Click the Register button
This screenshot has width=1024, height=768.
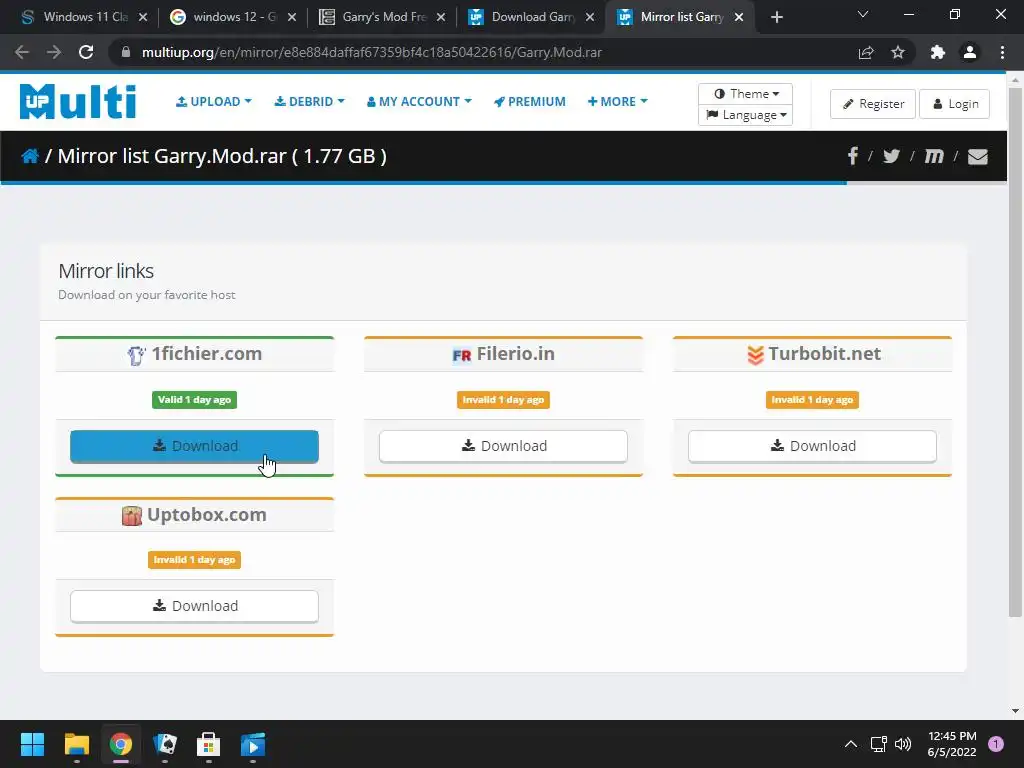873,104
